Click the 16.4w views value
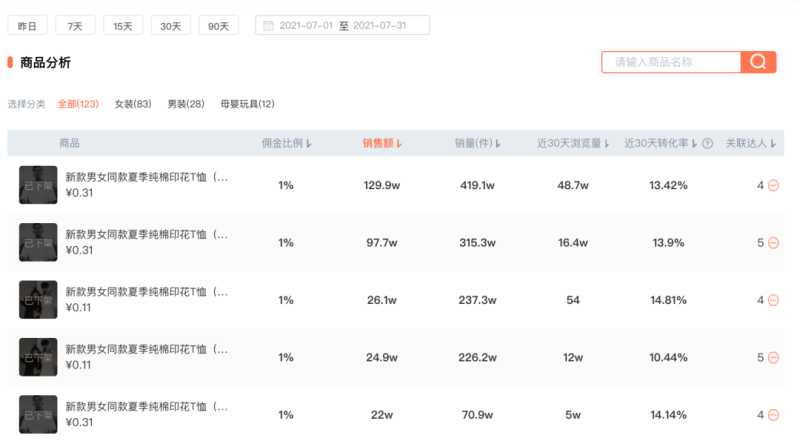This screenshot has width=800, height=441. pyautogui.click(x=573, y=243)
